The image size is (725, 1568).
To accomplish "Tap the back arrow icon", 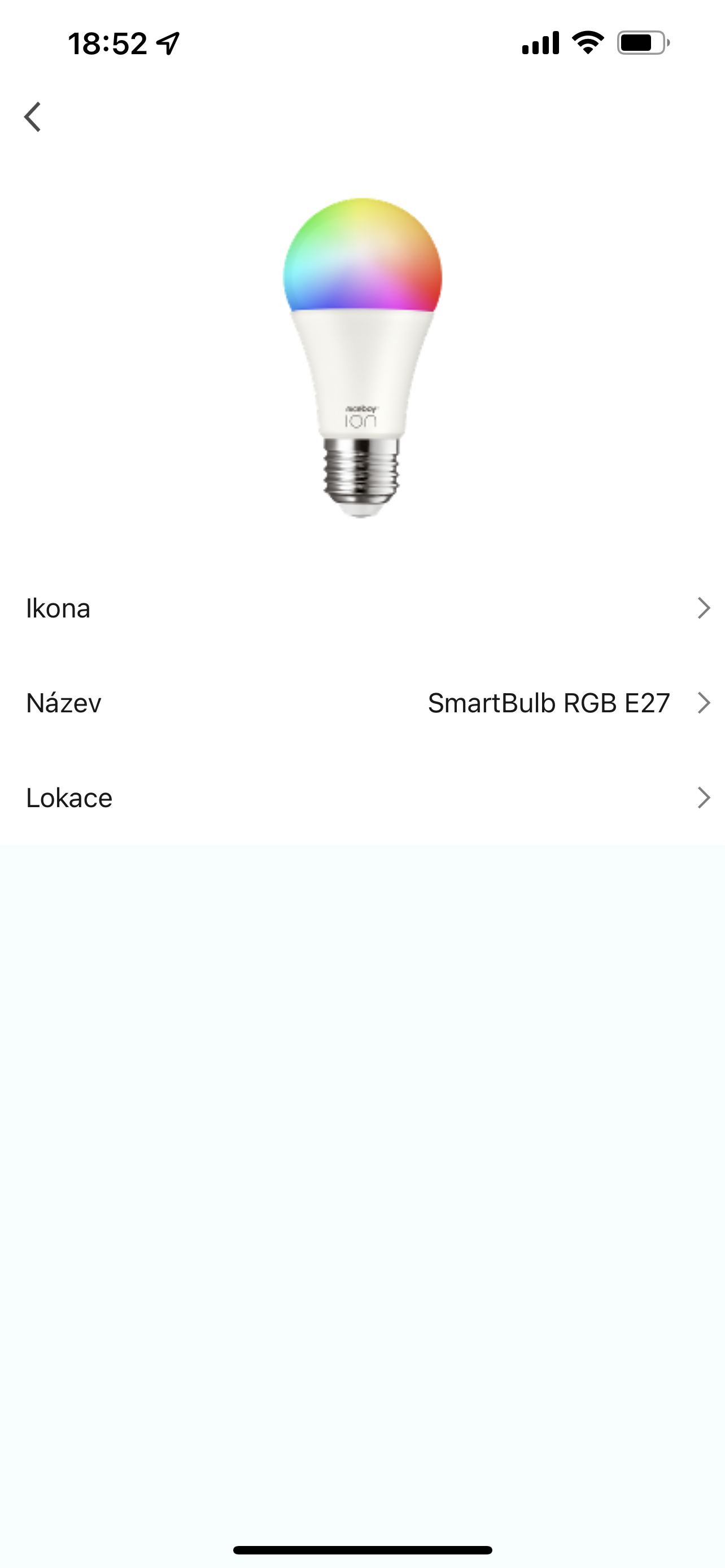I will [33, 117].
